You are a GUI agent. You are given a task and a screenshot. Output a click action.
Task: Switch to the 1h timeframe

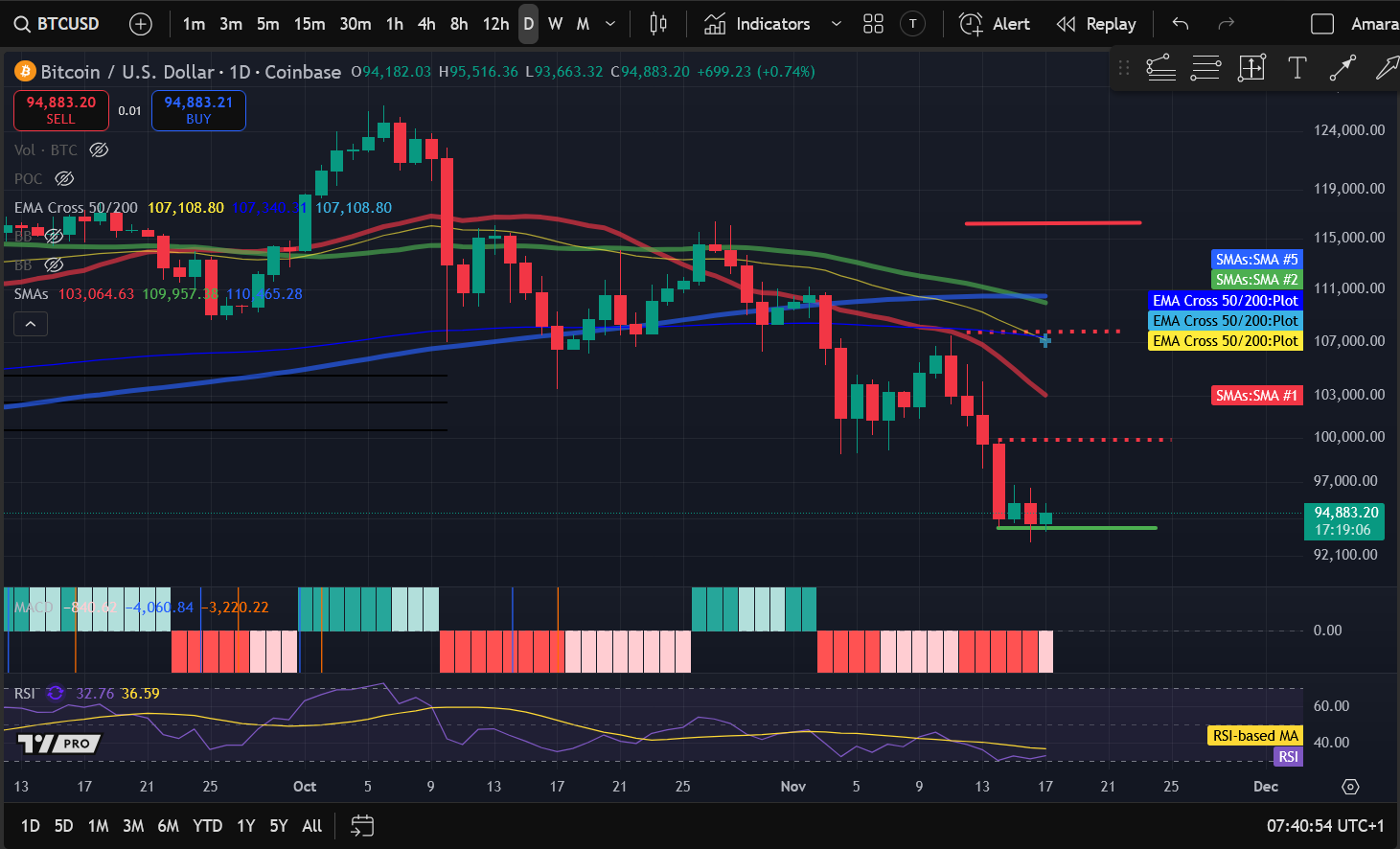tap(395, 24)
